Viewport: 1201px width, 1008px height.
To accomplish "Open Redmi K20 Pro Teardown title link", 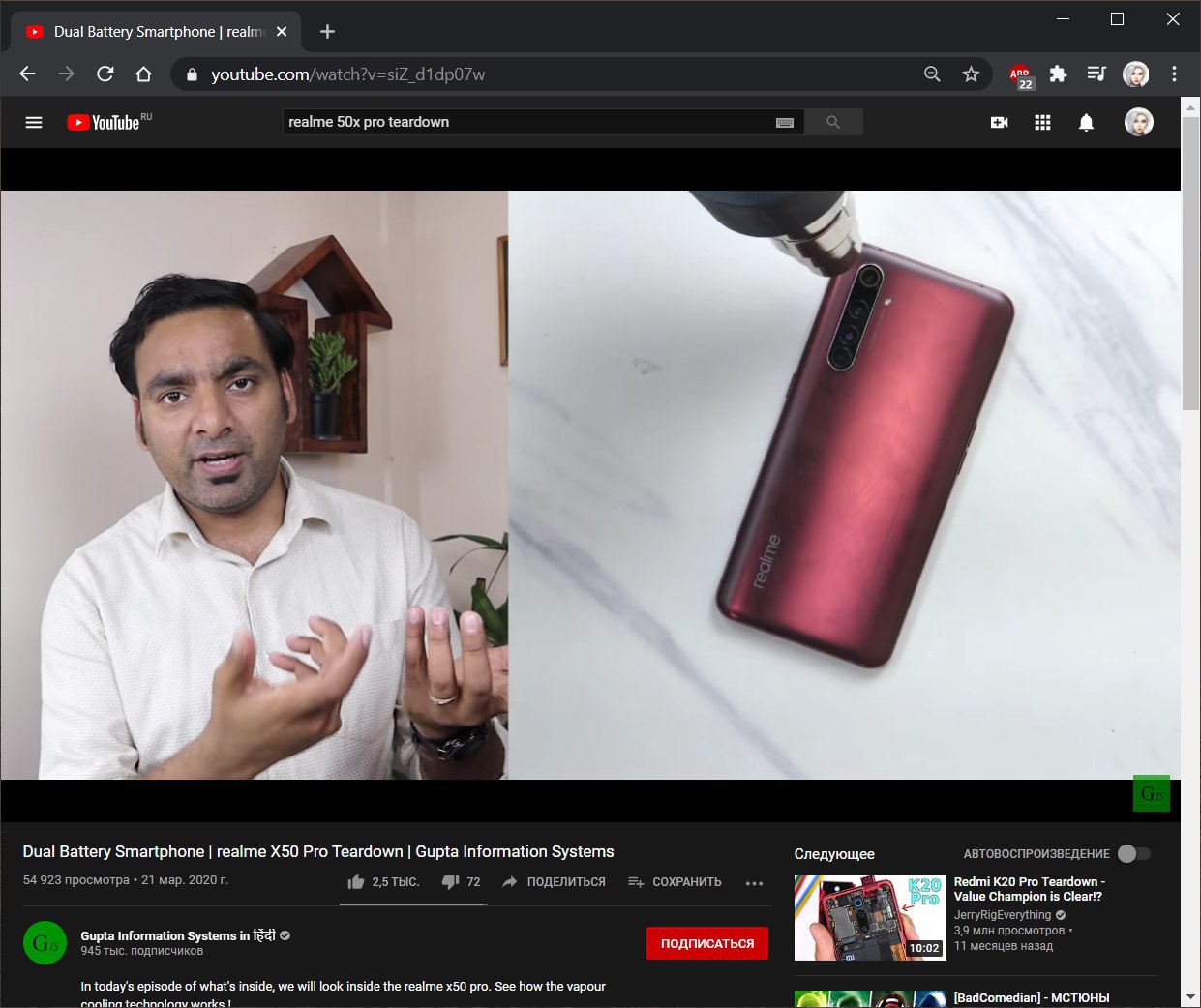I will (x=1029, y=889).
